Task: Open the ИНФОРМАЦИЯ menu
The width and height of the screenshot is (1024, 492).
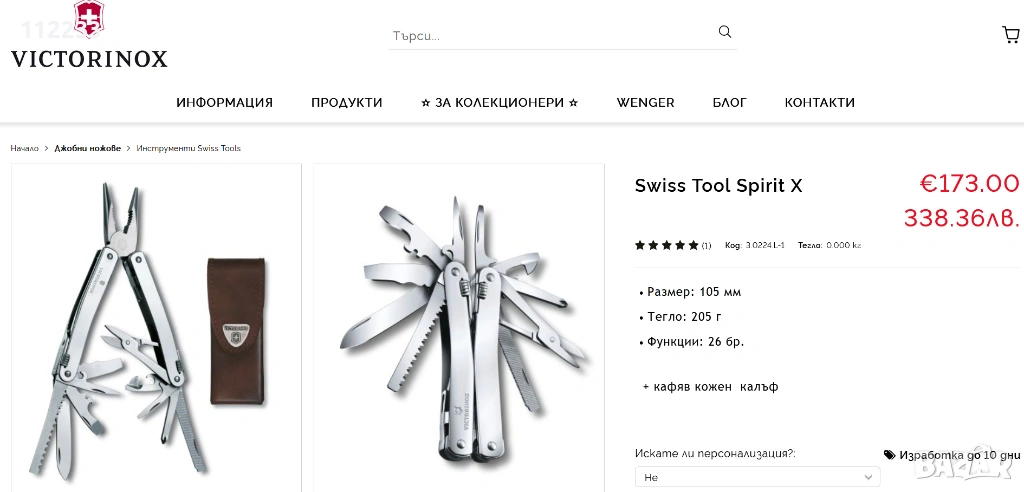Action: (225, 103)
